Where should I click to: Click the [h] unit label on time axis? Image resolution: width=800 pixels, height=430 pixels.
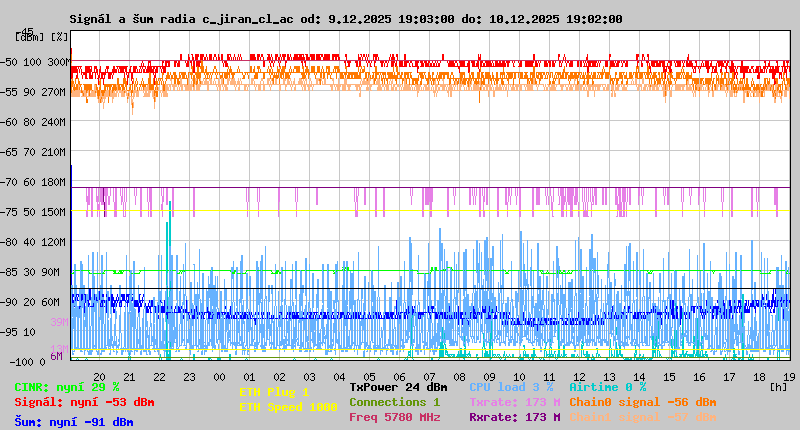pos(778,386)
